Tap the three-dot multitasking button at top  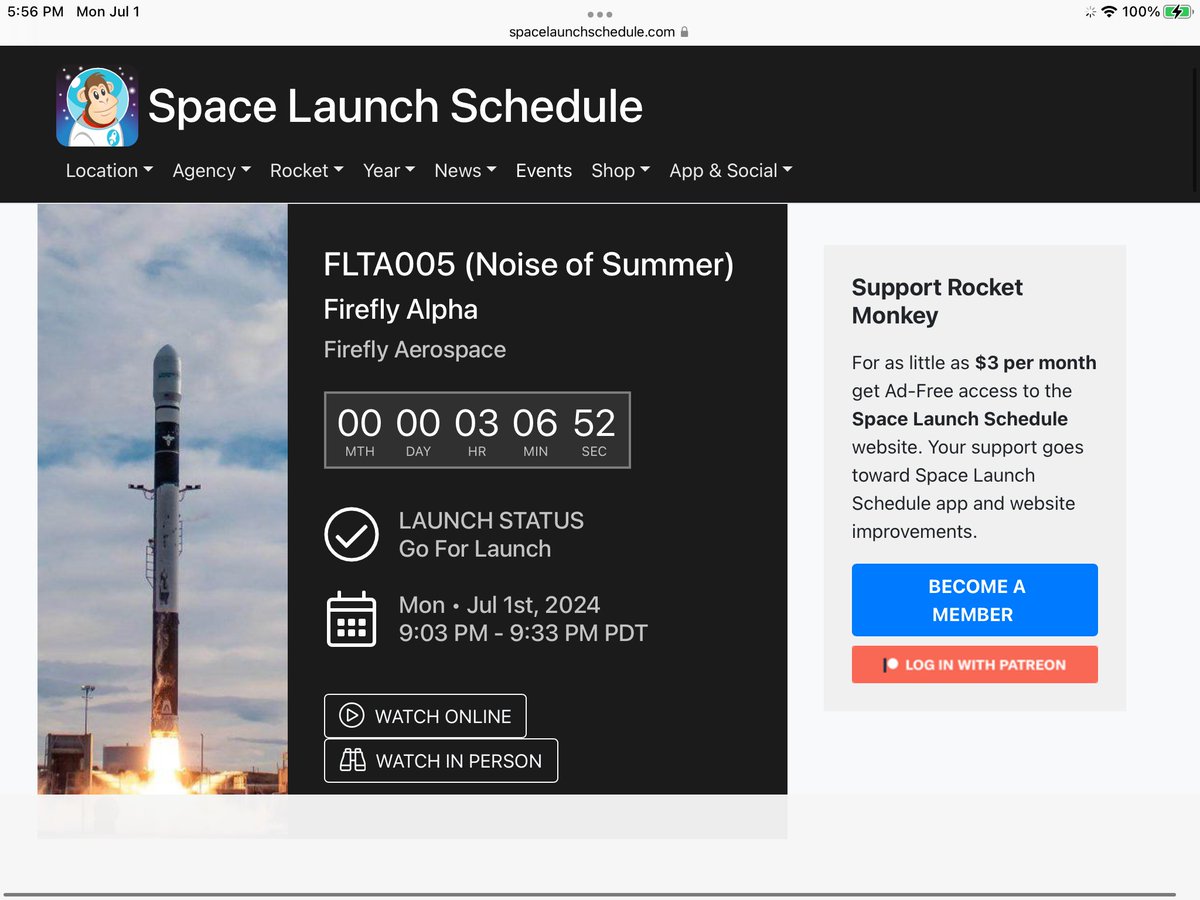(600, 14)
